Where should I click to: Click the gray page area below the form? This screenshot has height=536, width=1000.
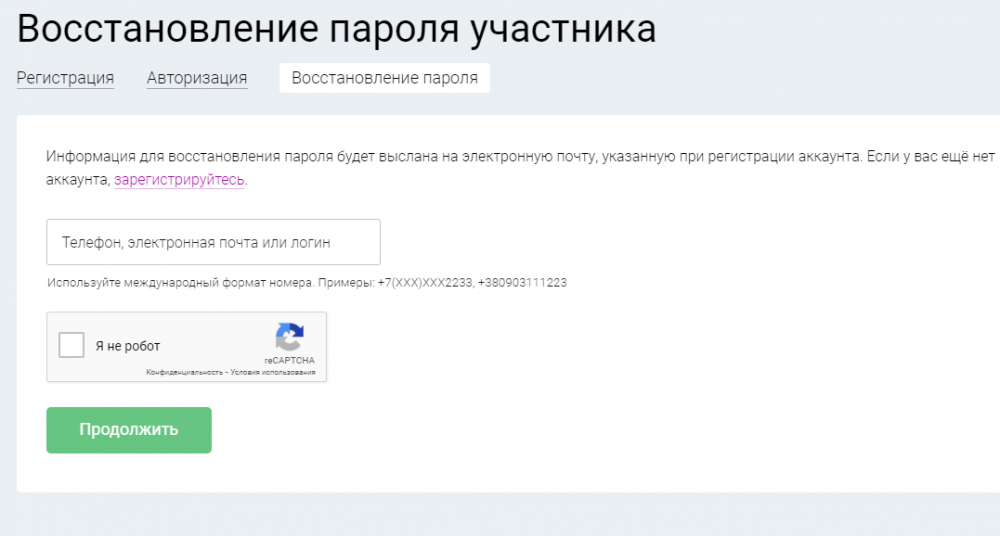(x=500, y=515)
